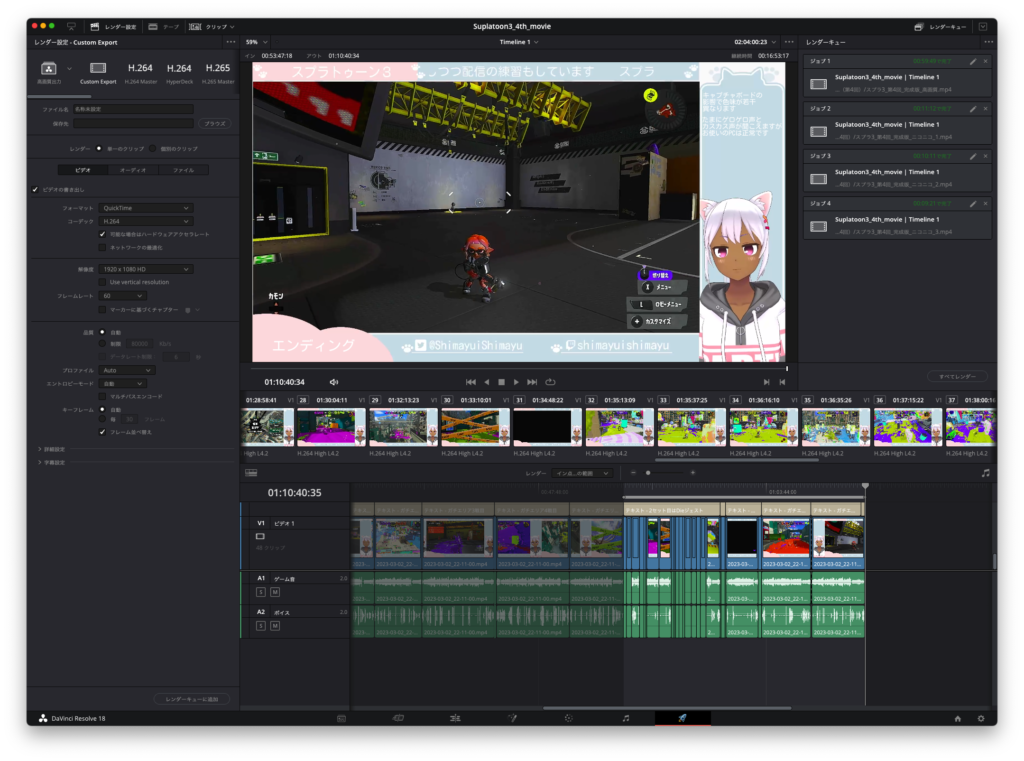Edit Job 1 with pencil icon
Screen dimensions: 1024x761
973,61
